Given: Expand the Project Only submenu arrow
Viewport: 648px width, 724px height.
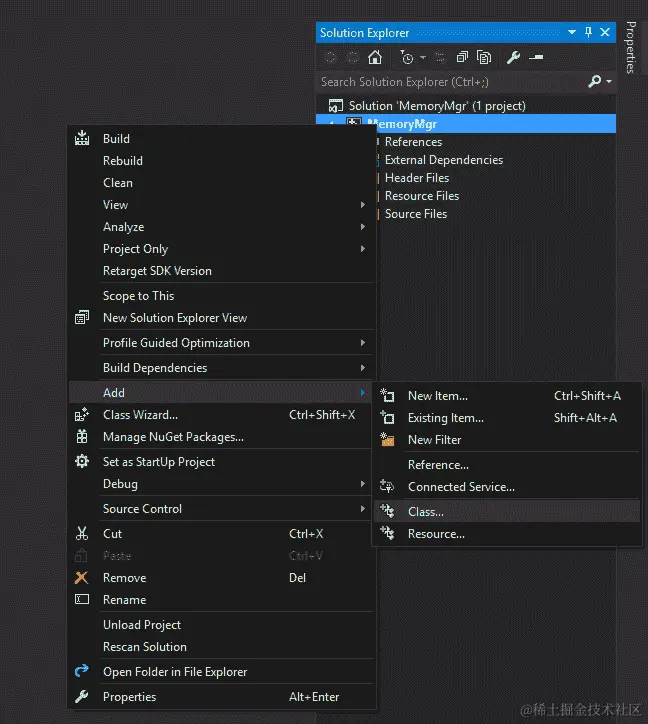Looking at the screenshot, I should tap(363, 249).
